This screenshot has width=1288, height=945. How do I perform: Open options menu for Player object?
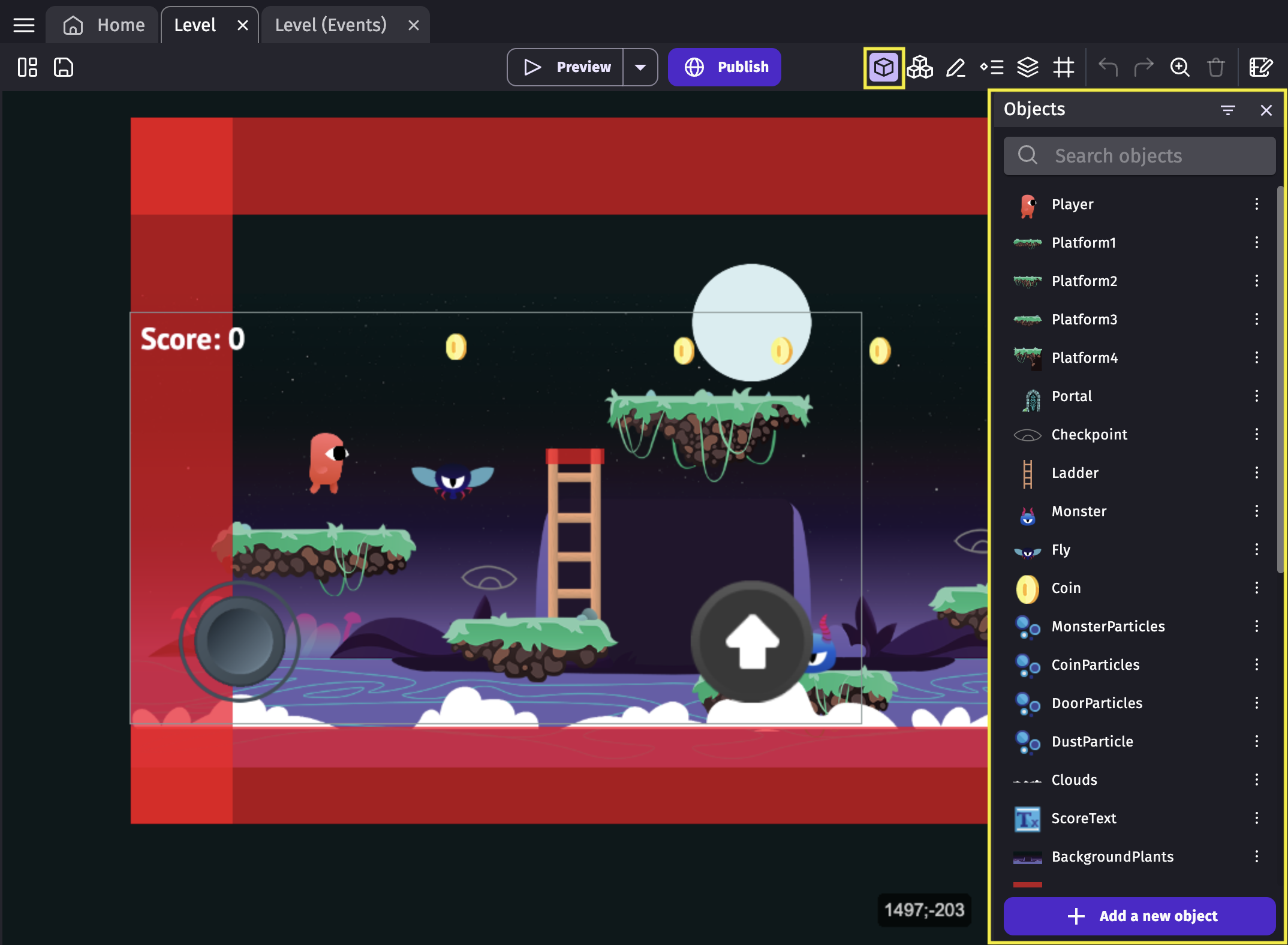coord(1256,204)
